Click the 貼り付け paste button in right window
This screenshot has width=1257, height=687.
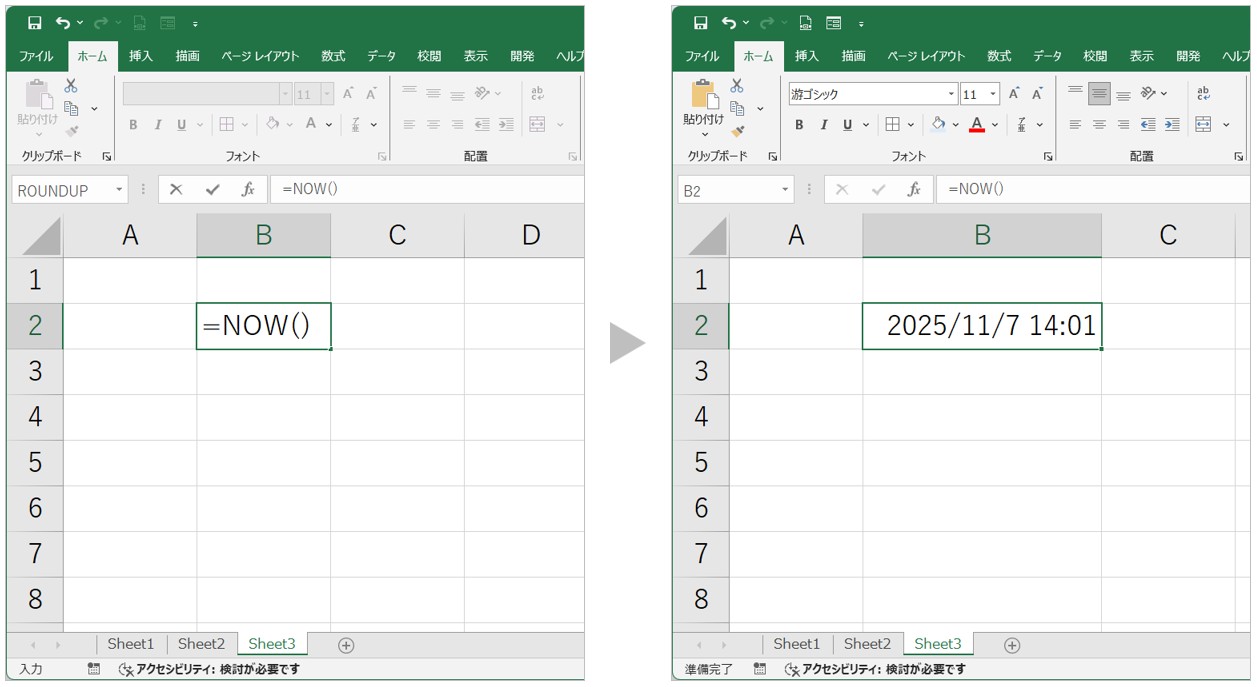coord(703,107)
